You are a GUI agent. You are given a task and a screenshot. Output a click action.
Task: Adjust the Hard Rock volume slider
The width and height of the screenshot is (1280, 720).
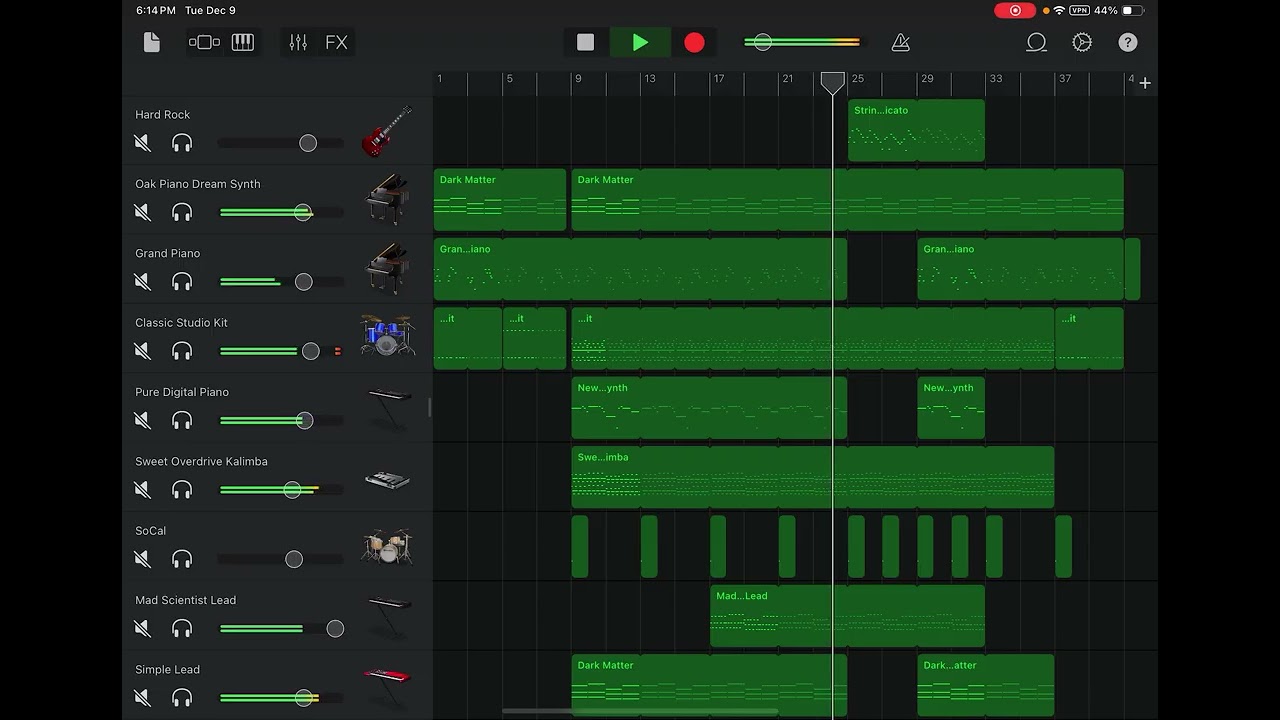click(x=281, y=143)
